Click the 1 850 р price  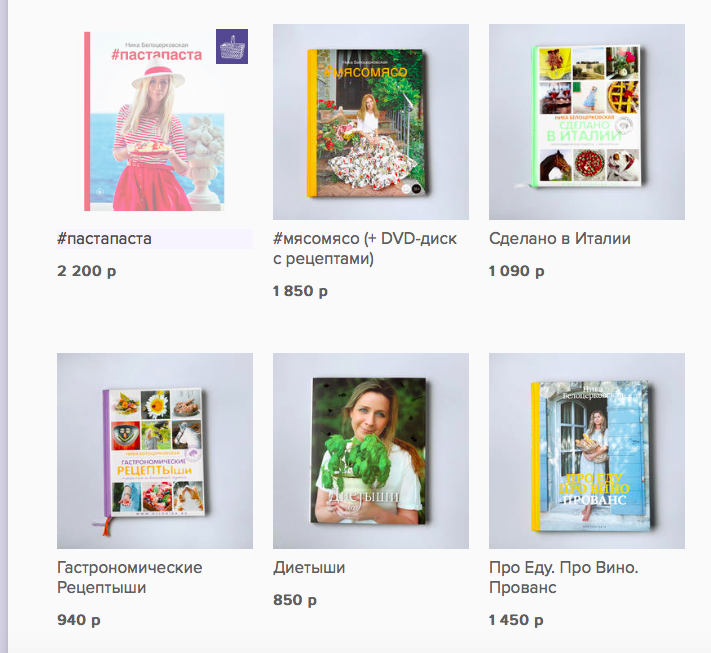300,291
